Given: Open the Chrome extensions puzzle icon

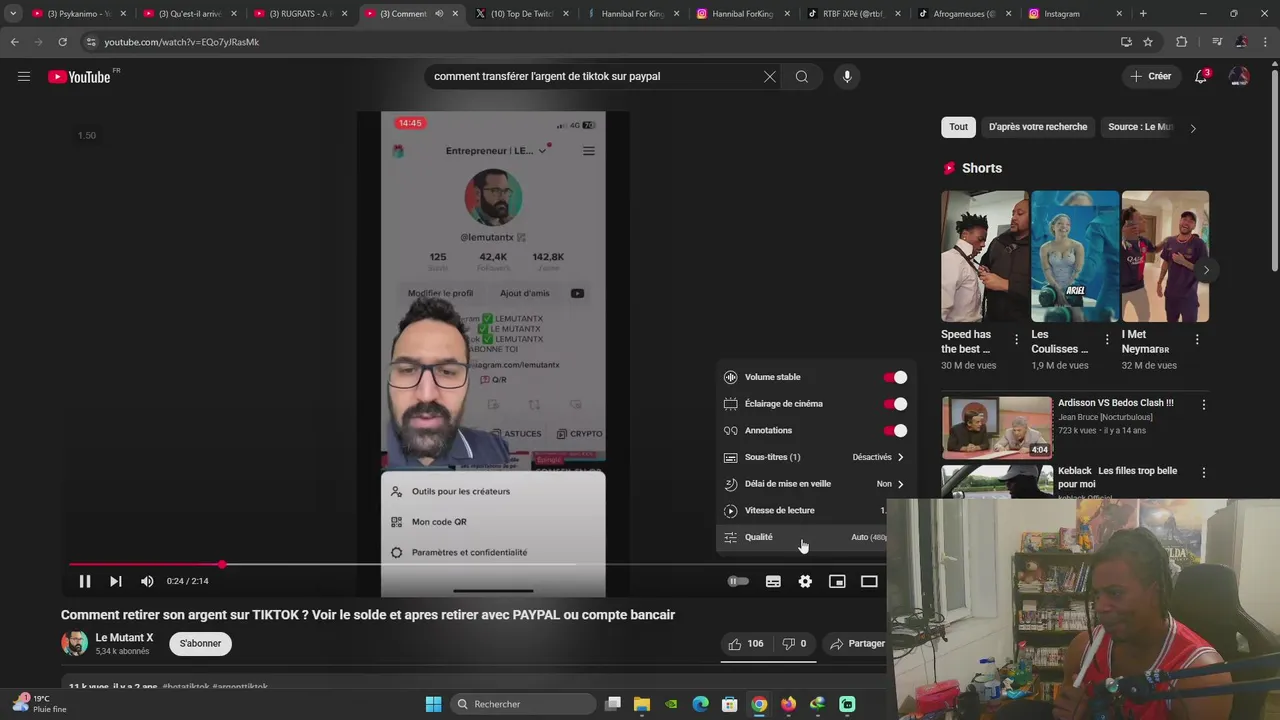Looking at the screenshot, I should (x=1182, y=42).
